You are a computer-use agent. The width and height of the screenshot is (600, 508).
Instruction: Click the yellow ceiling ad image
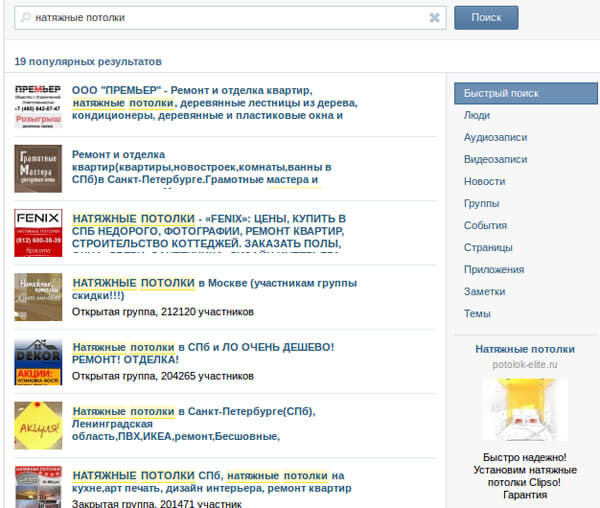(x=525, y=409)
